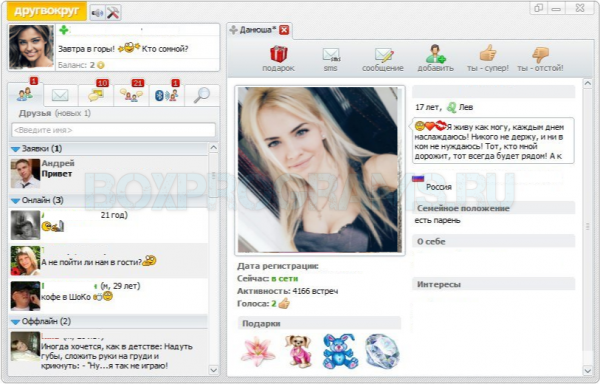Screen dimensions: 600x384
Task: Collapse the Онлайн (3) group
Action: (15, 200)
